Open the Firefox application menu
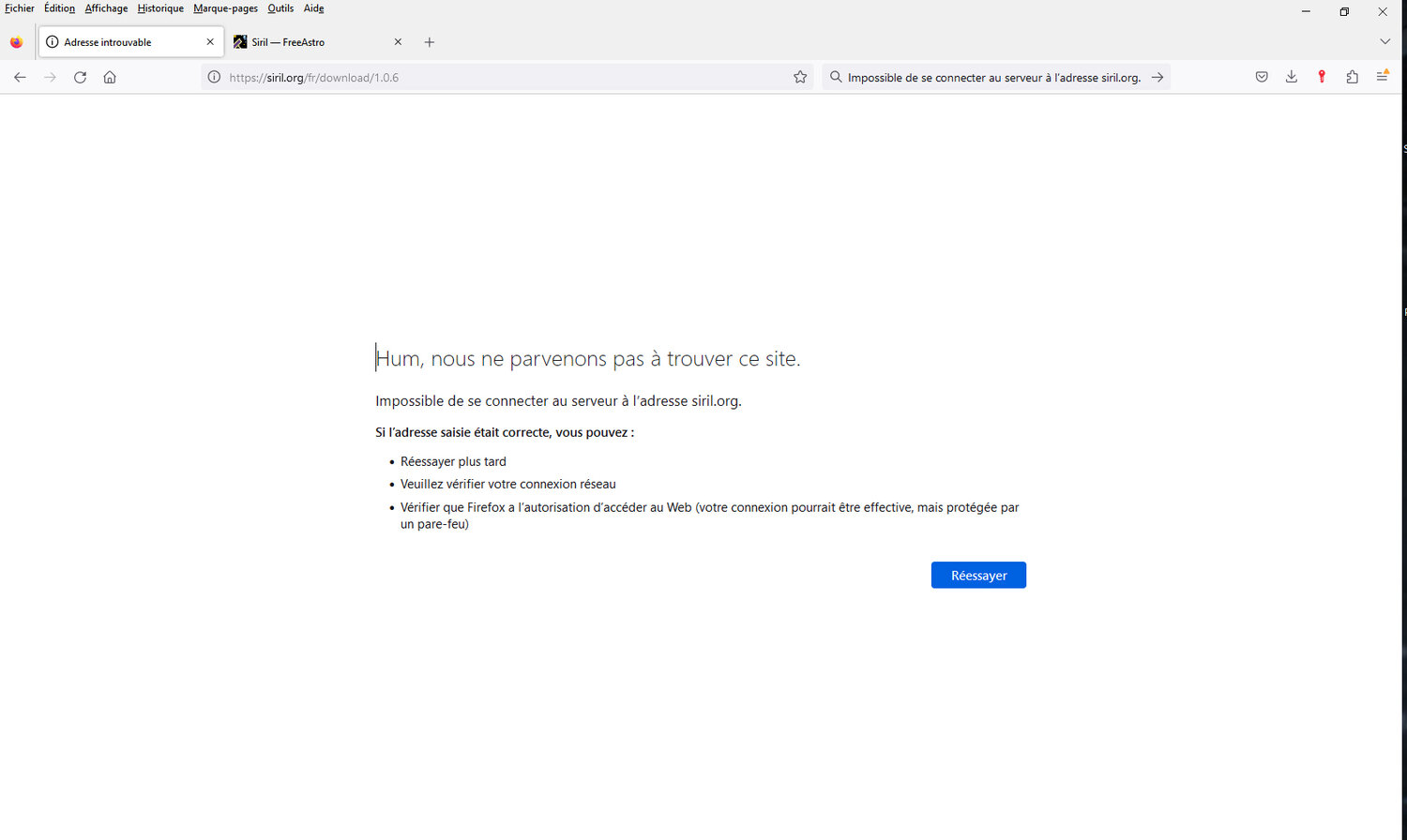 click(1382, 77)
